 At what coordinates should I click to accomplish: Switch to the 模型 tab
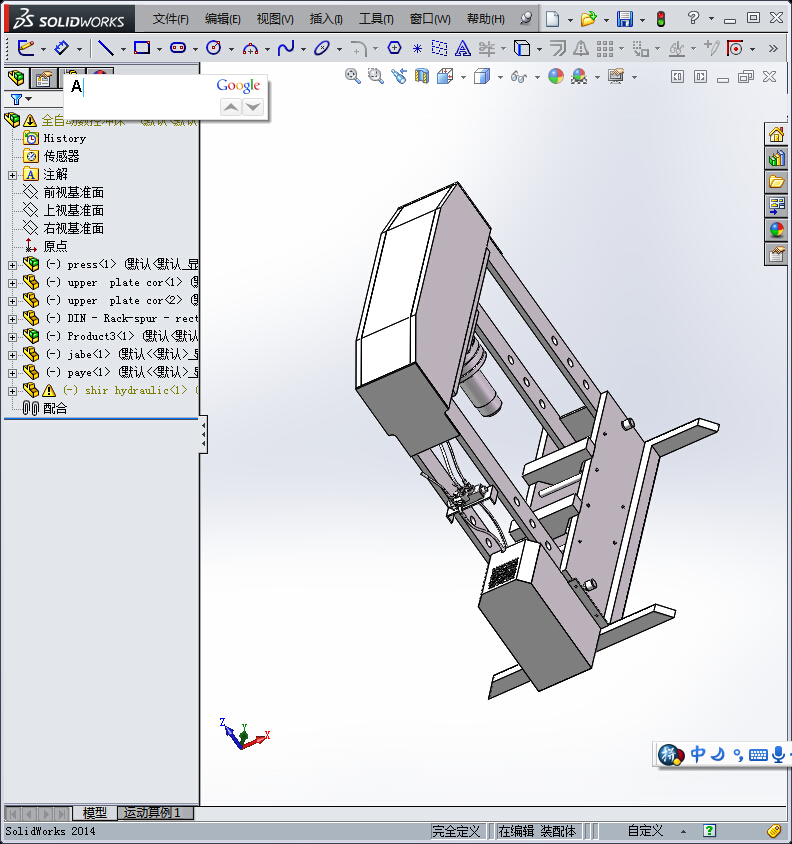click(95, 813)
